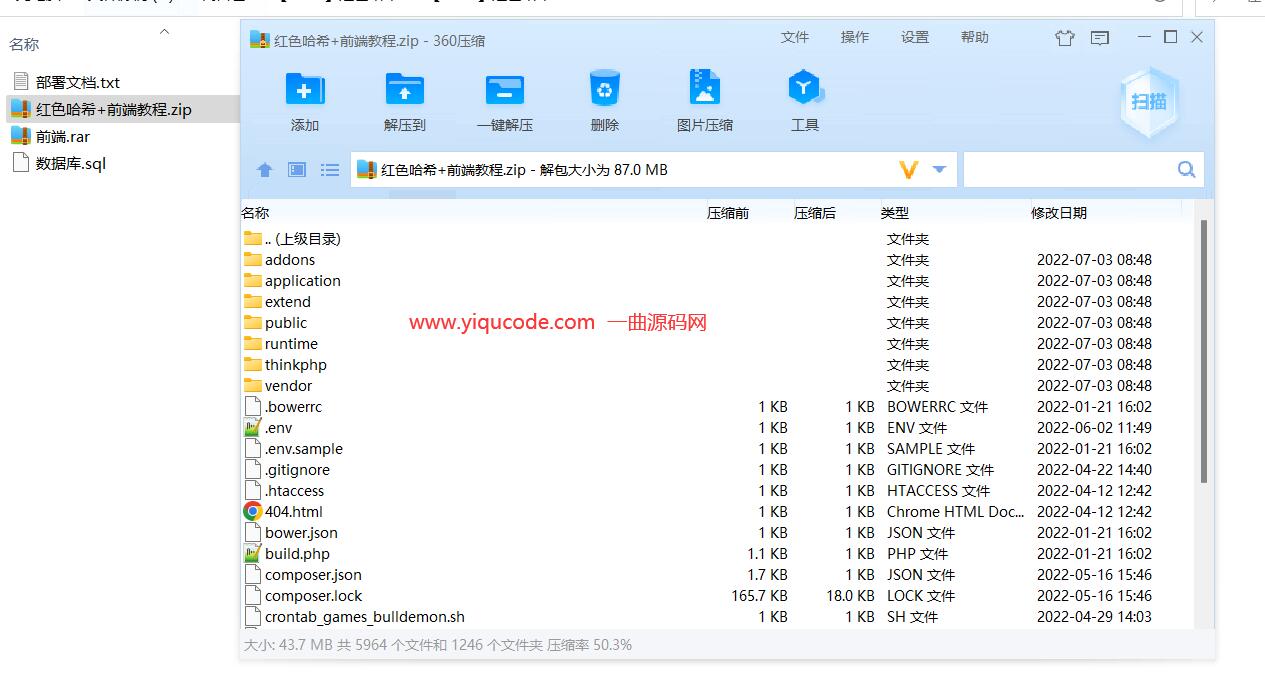This screenshot has height=673, width=1265.
Task: Select the .env file icon
Action: point(253,428)
